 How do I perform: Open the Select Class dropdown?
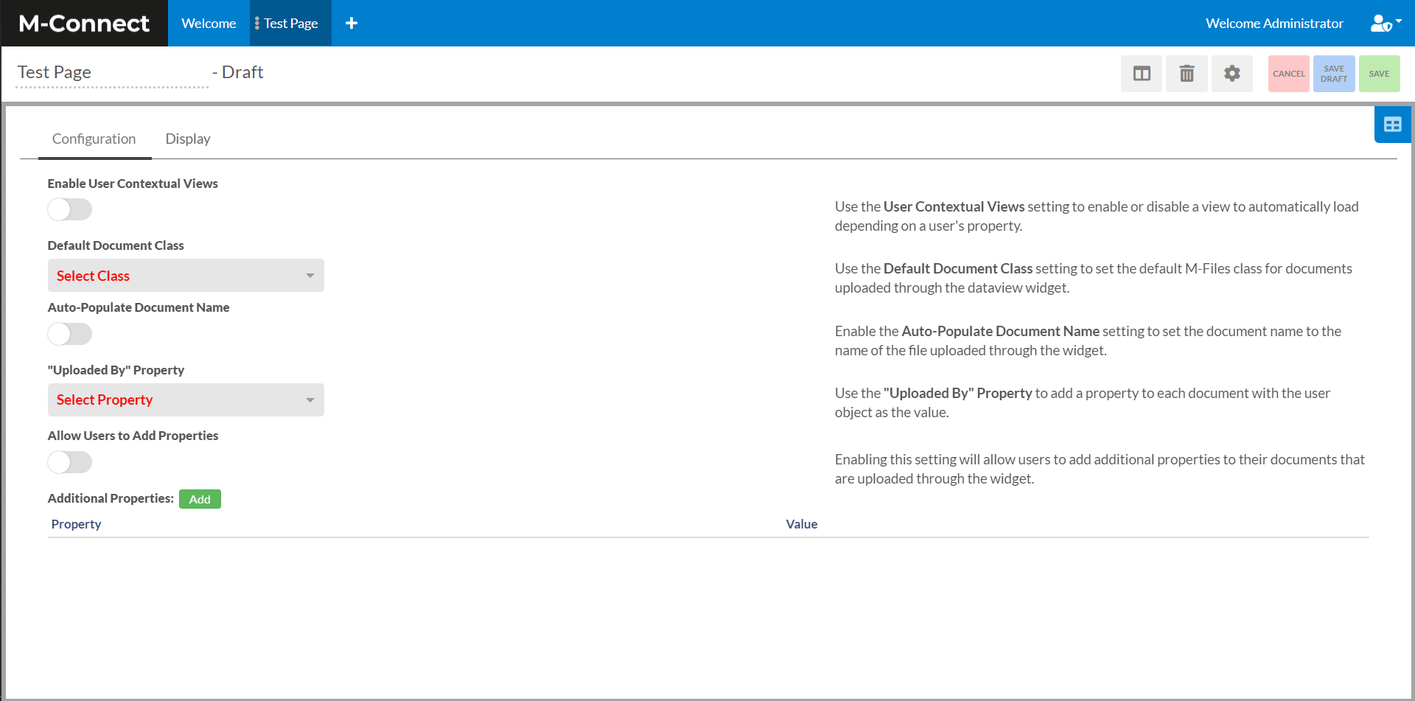pyautogui.click(x=186, y=276)
